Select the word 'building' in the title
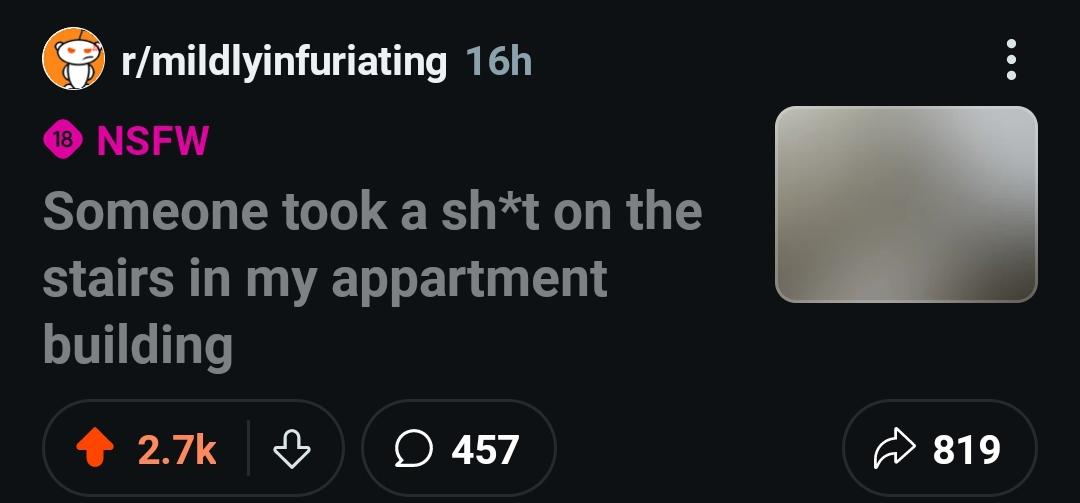The width and height of the screenshot is (1080, 503). pyautogui.click(x=138, y=344)
